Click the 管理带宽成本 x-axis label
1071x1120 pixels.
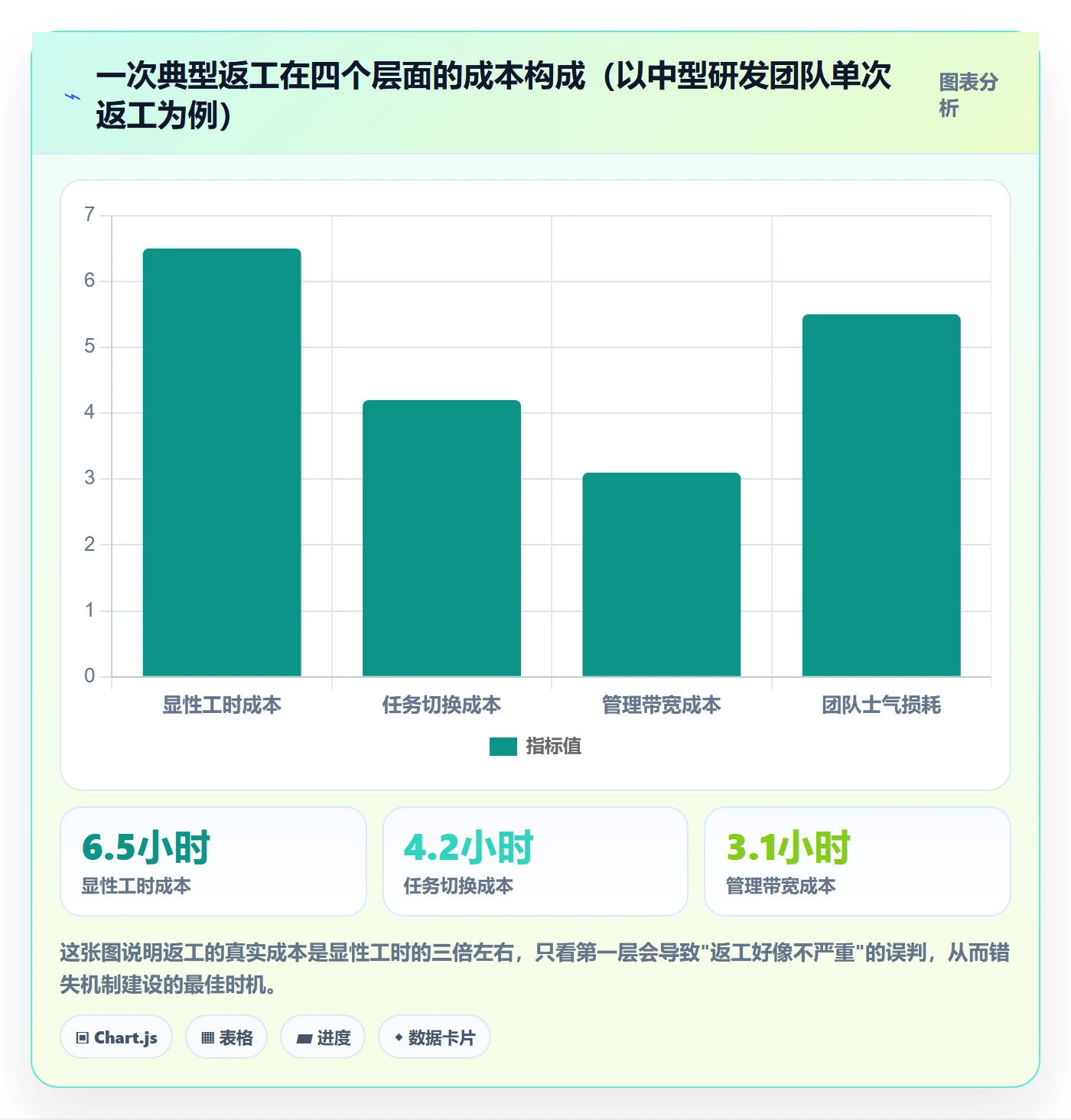[x=662, y=705]
